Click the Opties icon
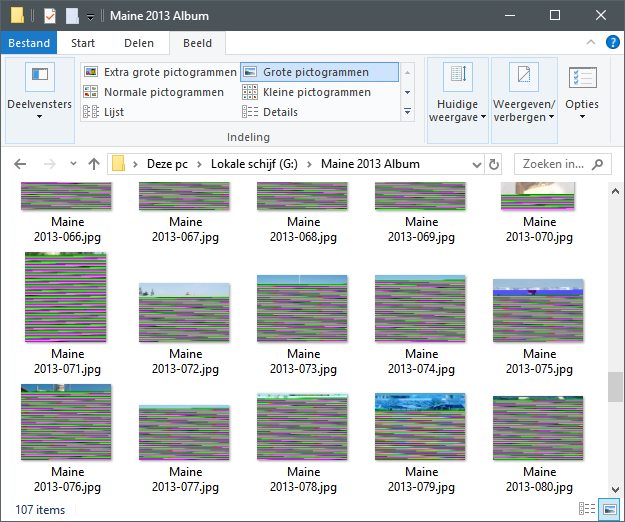 click(583, 77)
